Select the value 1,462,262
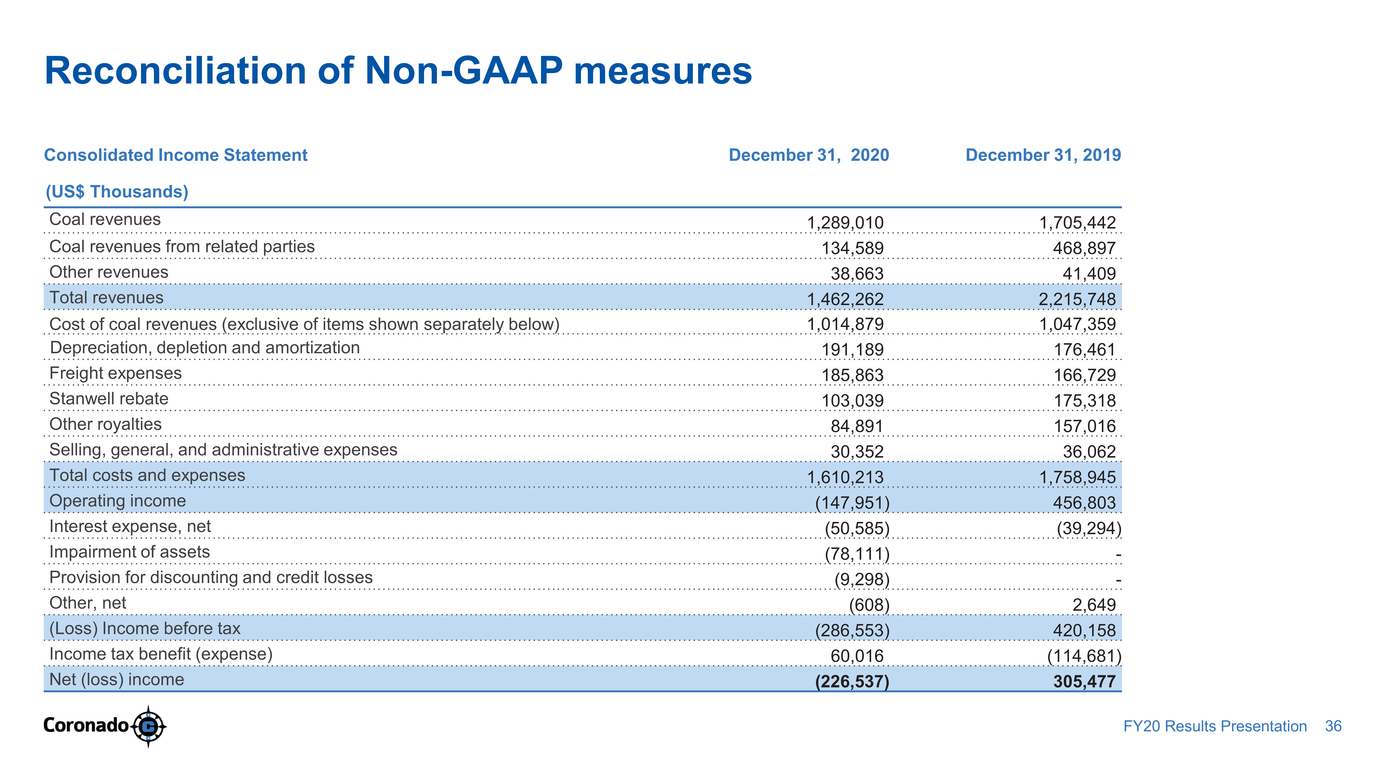The height and width of the screenshot is (780, 1386). click(845, 299)
